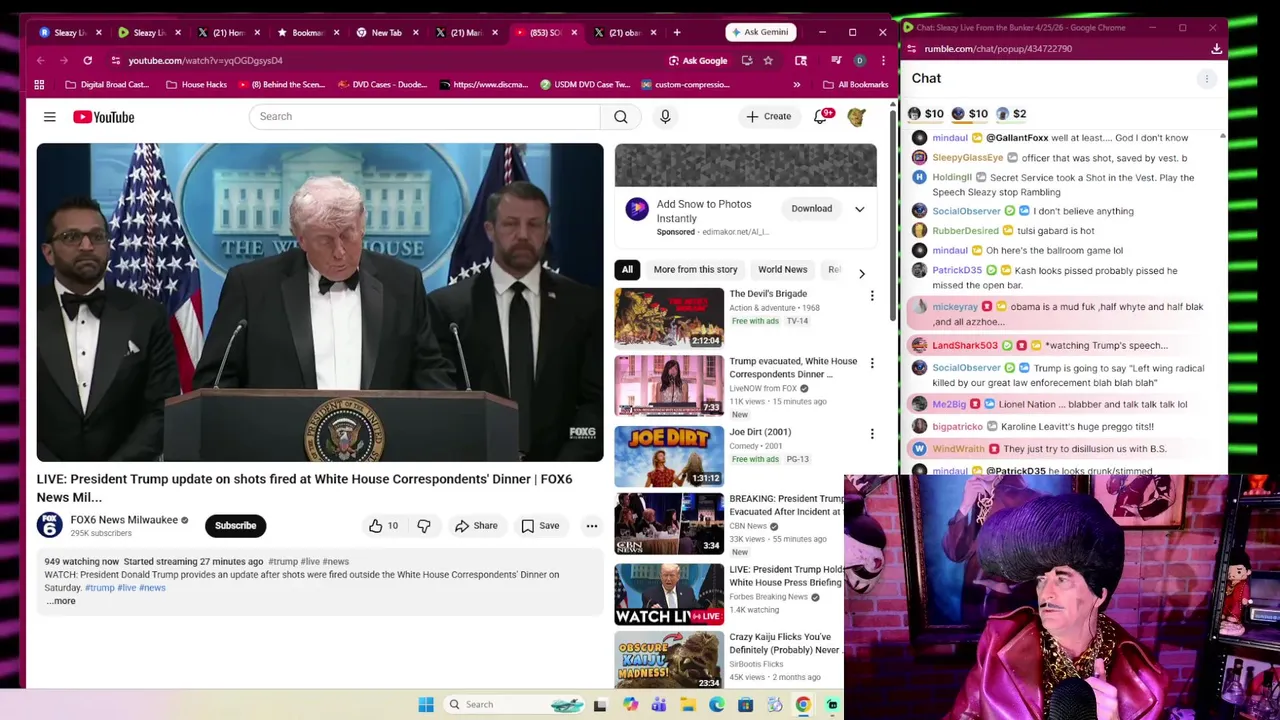Click Download on the sponsored ad
1280x720 pixels.
click(811, 209)
